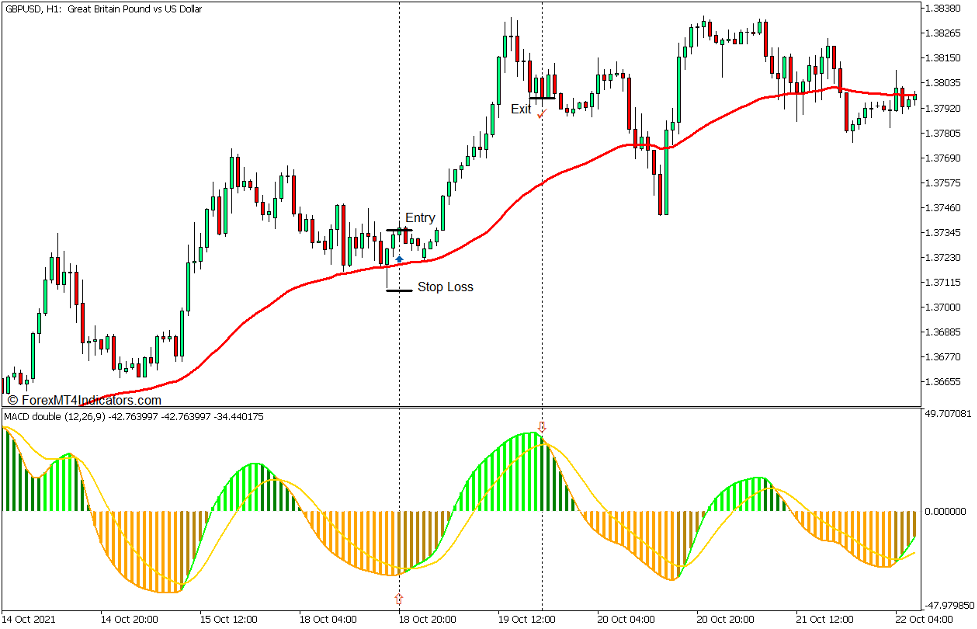Click the Stop Loss text label
Image resolution: width=977 pixels, height=629 pixels.
445,286
